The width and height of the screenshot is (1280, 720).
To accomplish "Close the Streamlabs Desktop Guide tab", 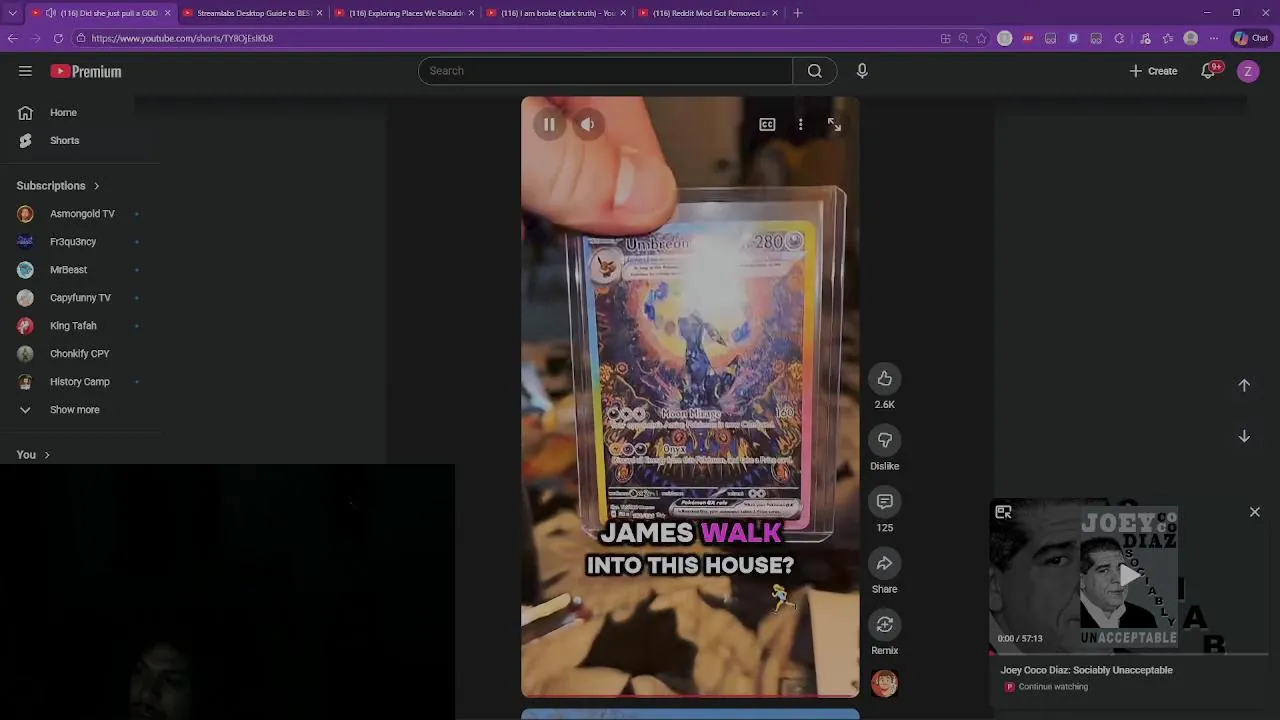I will tap(319, 13).
